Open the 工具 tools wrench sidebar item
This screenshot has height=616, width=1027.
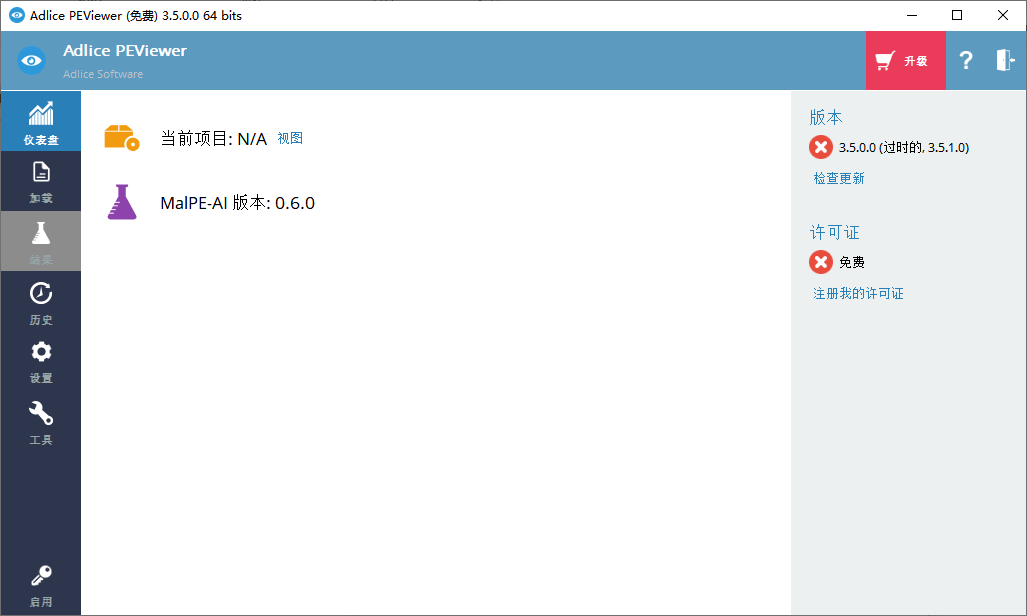(41, 423)
